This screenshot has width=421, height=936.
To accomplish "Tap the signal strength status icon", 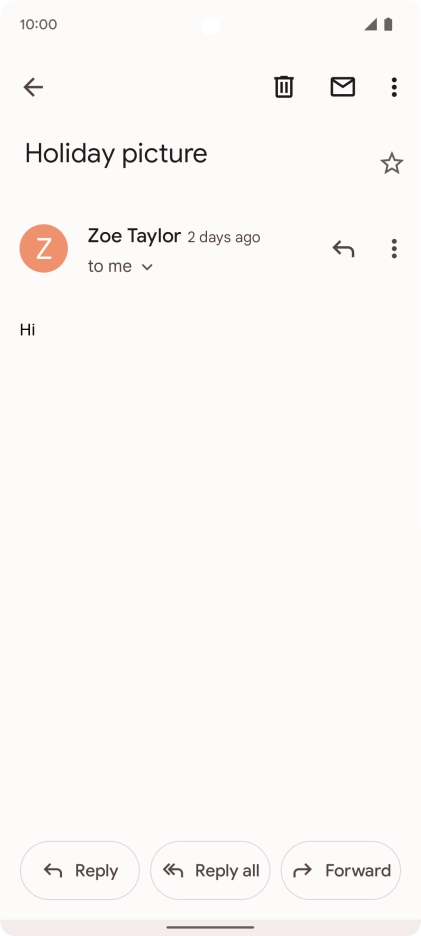I will click(370, 24).
